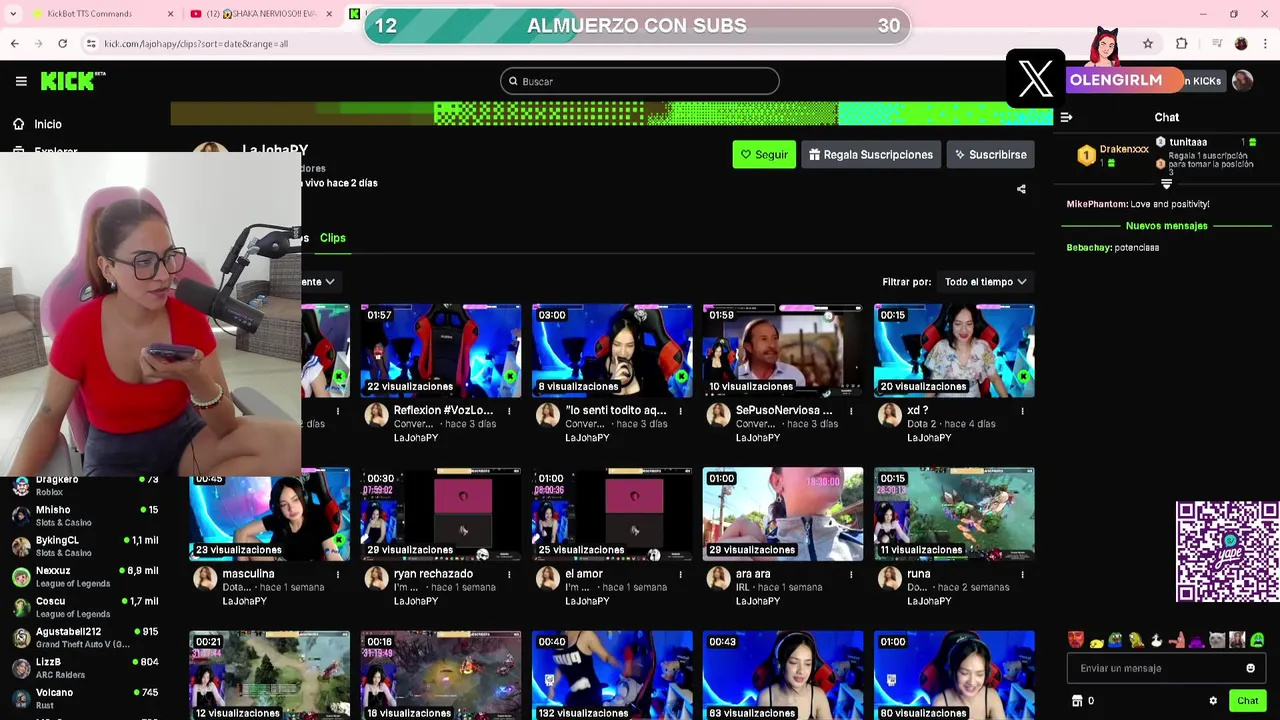1280x720 pixels.
Task: Open Volcano channel in the sidebar
Action: point(85,698)
